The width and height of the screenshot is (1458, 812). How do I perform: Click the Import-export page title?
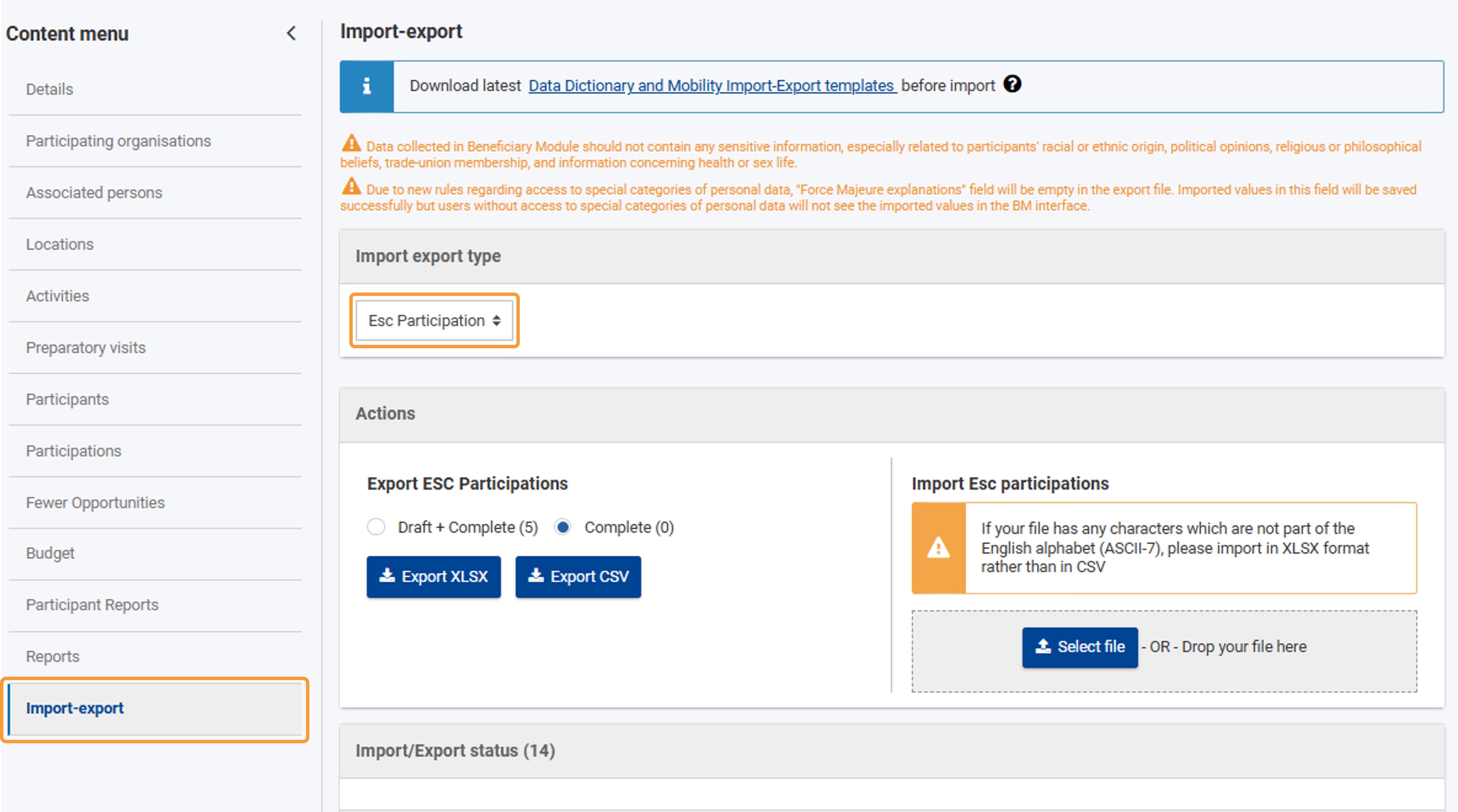(x=401, y=32)
